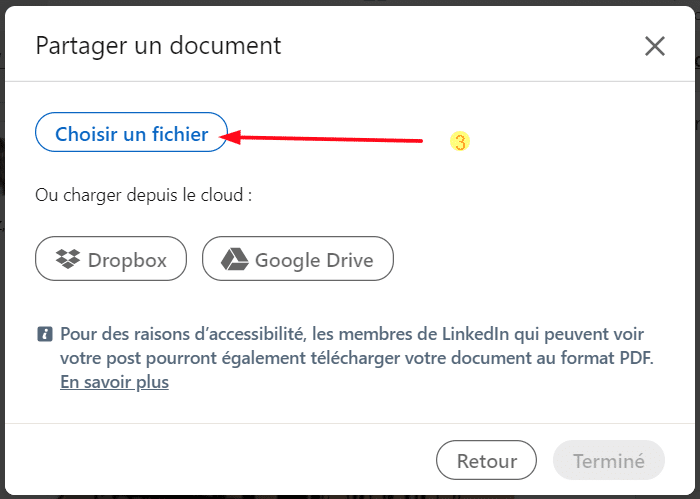Load a document from Dropbox
Viewport: 700px width, 499px height.
point(111,259)
